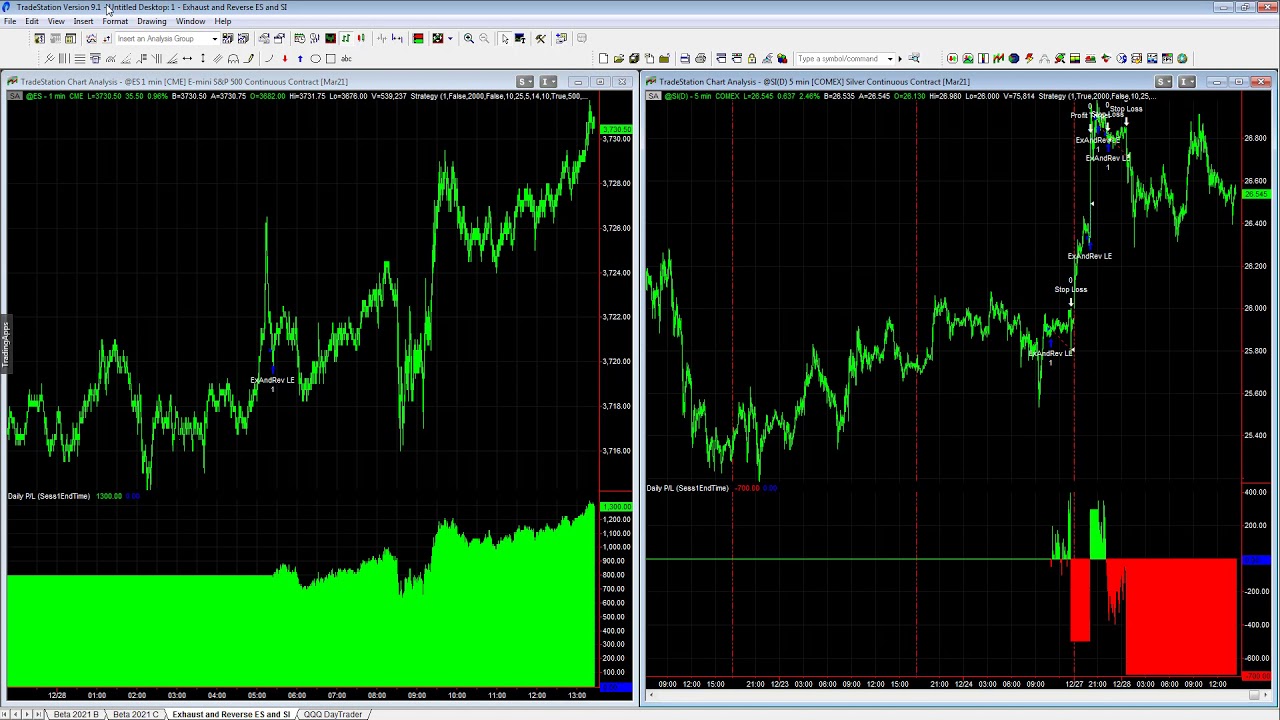The height and width of the screenshot is (720, 1280).
Task: Expand the symbol command box dropdown arrow
Action: (890, 58)
